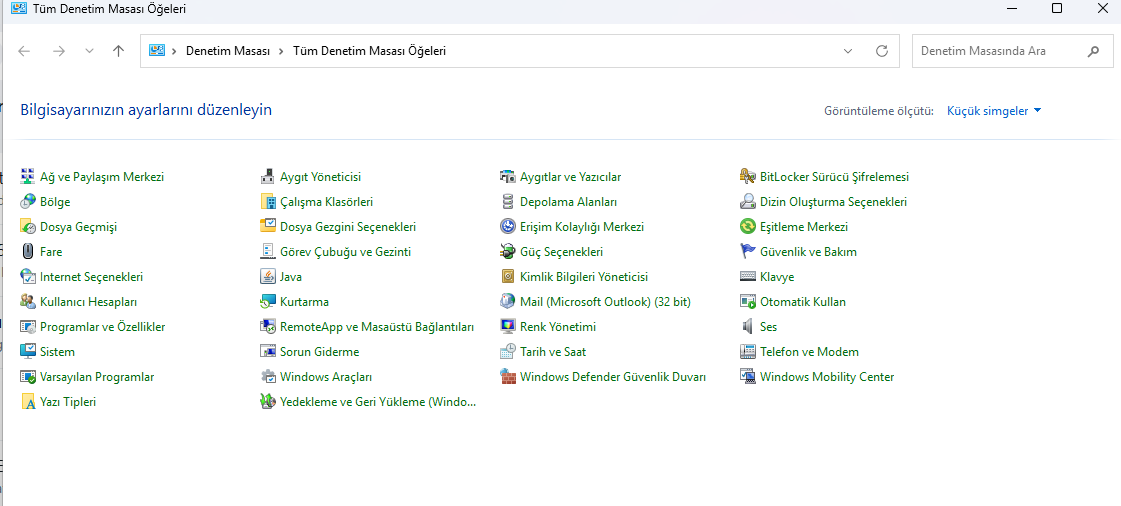Click Tüm Denetim Masası Öğeleri breadcrumb
The width and height of the screenshot is (1121, 506).
point(370,51)
